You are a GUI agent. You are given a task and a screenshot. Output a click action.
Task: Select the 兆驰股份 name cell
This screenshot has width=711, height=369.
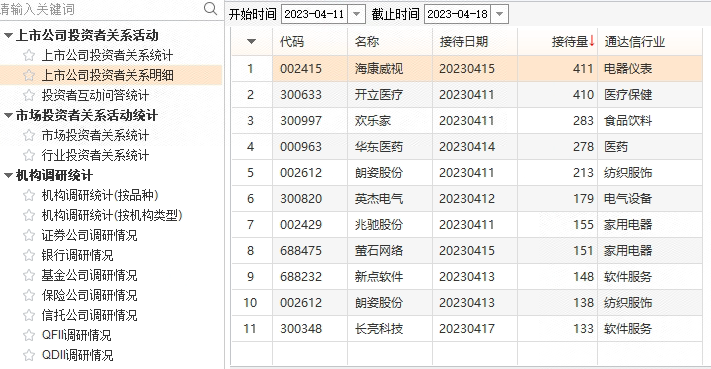click(x=390, y=224)
